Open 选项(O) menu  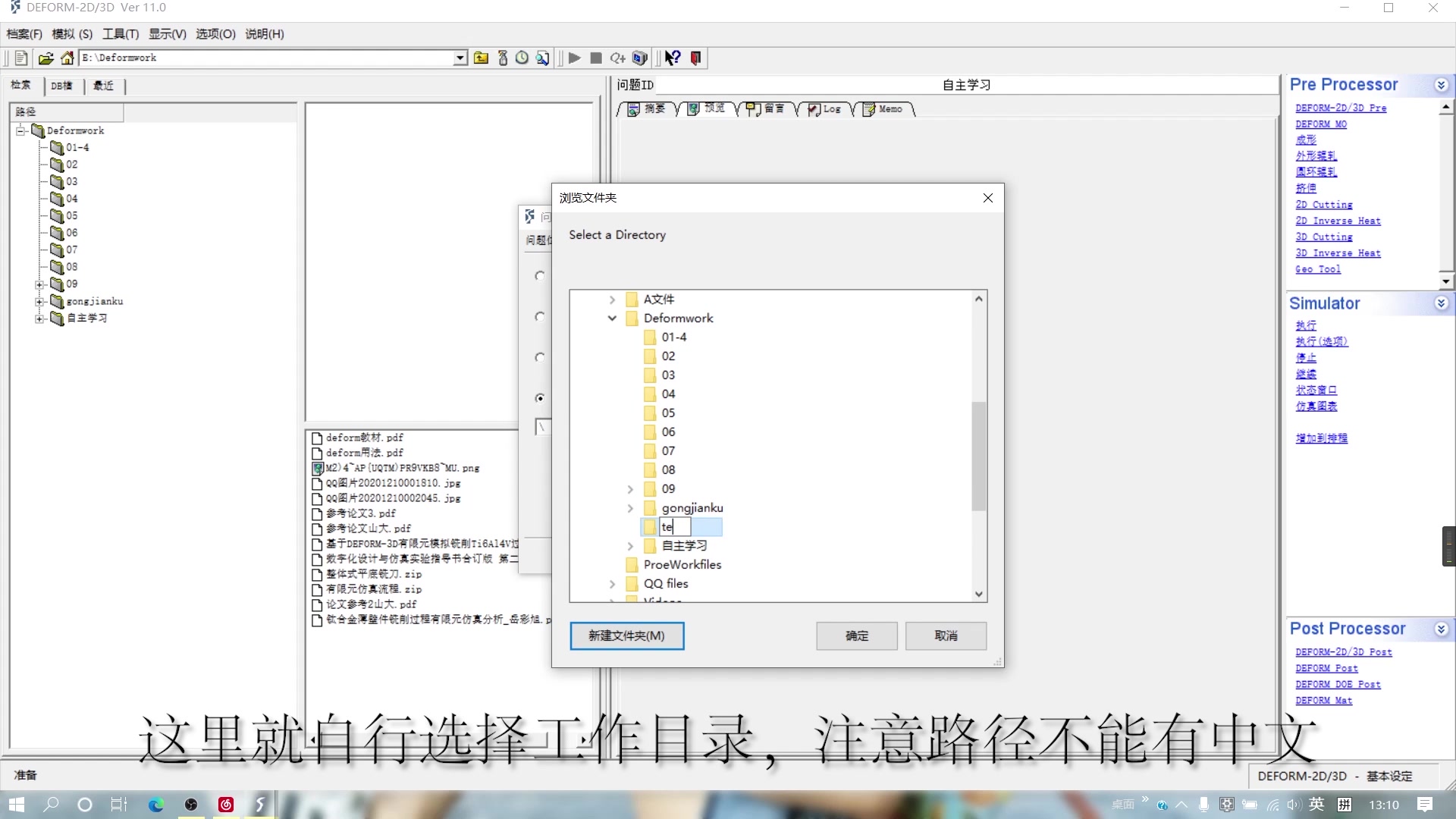215,34
